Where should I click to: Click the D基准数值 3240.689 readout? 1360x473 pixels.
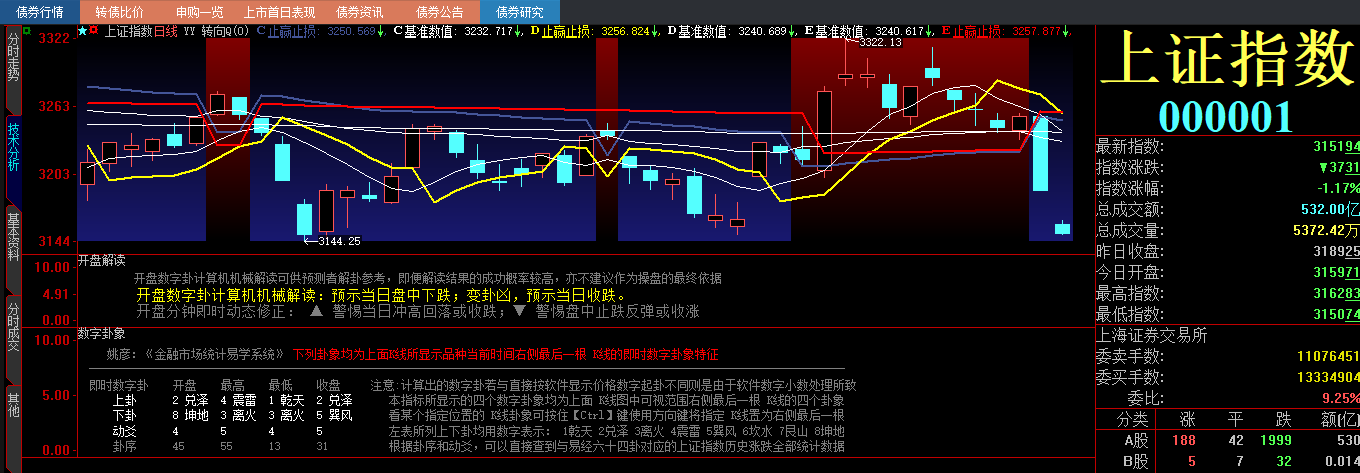(x=732, y=32)
